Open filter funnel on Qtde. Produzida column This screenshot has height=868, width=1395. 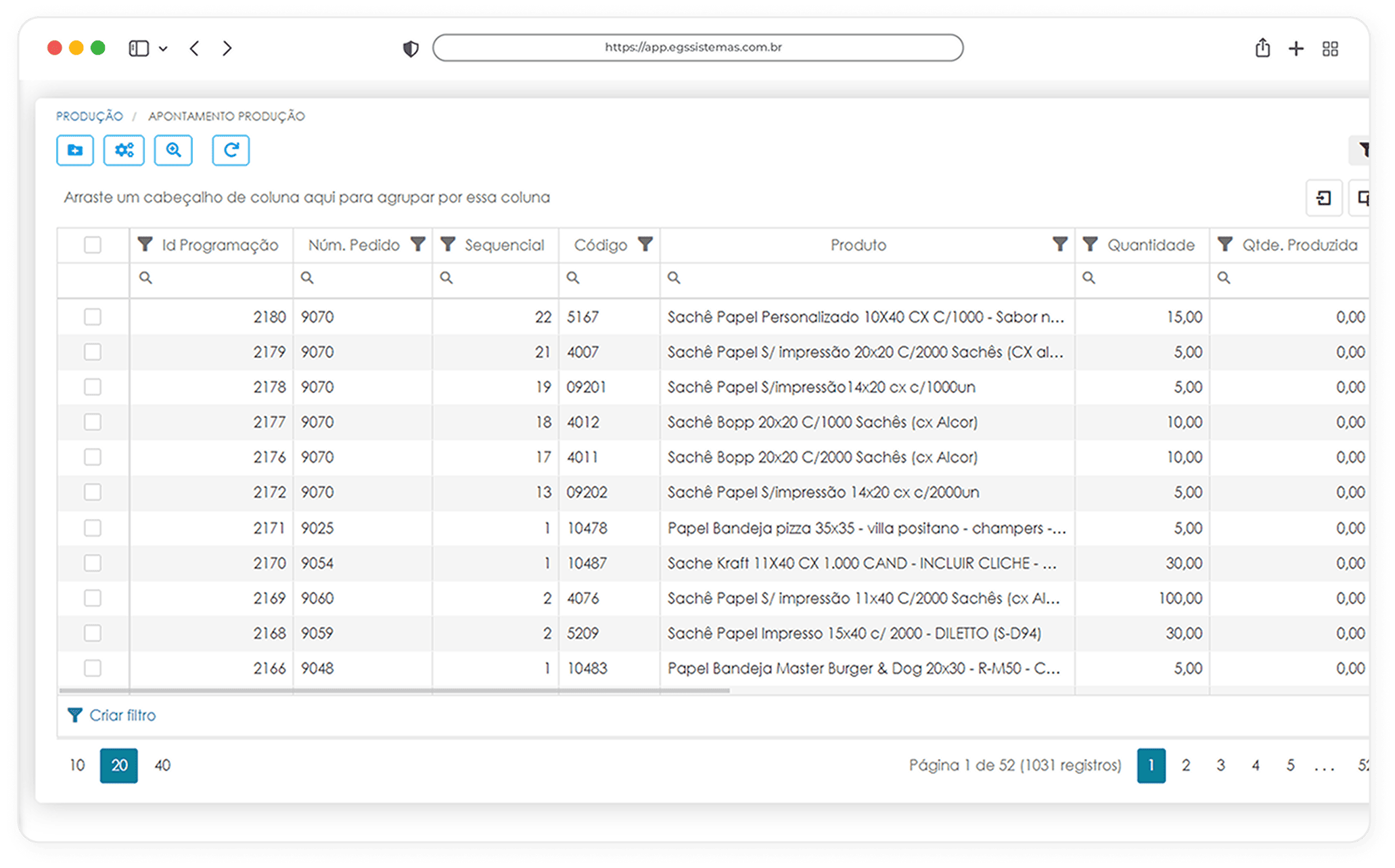coord(1225,244)
